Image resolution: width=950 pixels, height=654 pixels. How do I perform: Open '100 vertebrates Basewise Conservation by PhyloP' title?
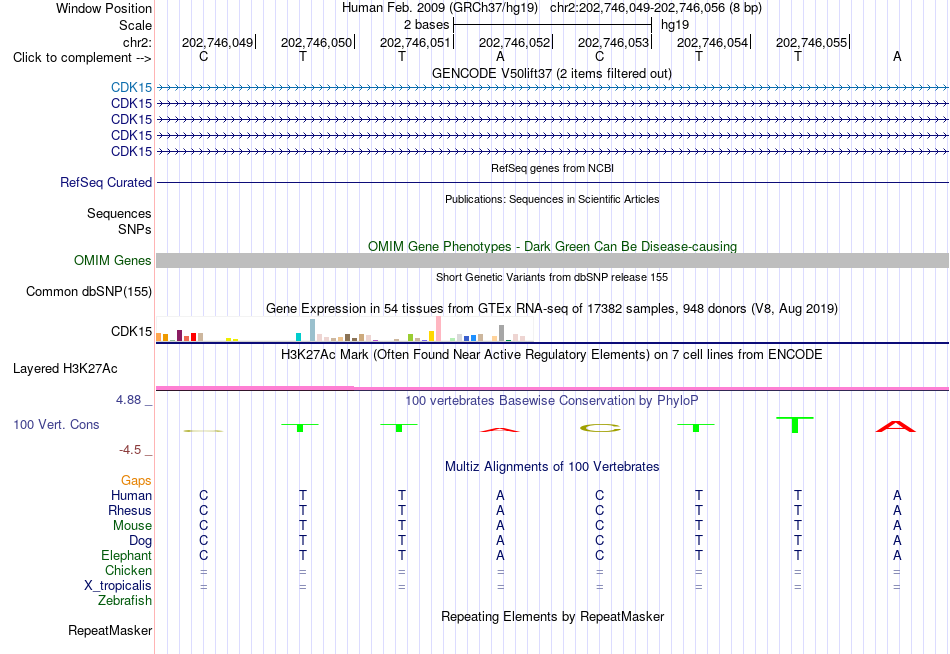[x=552, y=401]
